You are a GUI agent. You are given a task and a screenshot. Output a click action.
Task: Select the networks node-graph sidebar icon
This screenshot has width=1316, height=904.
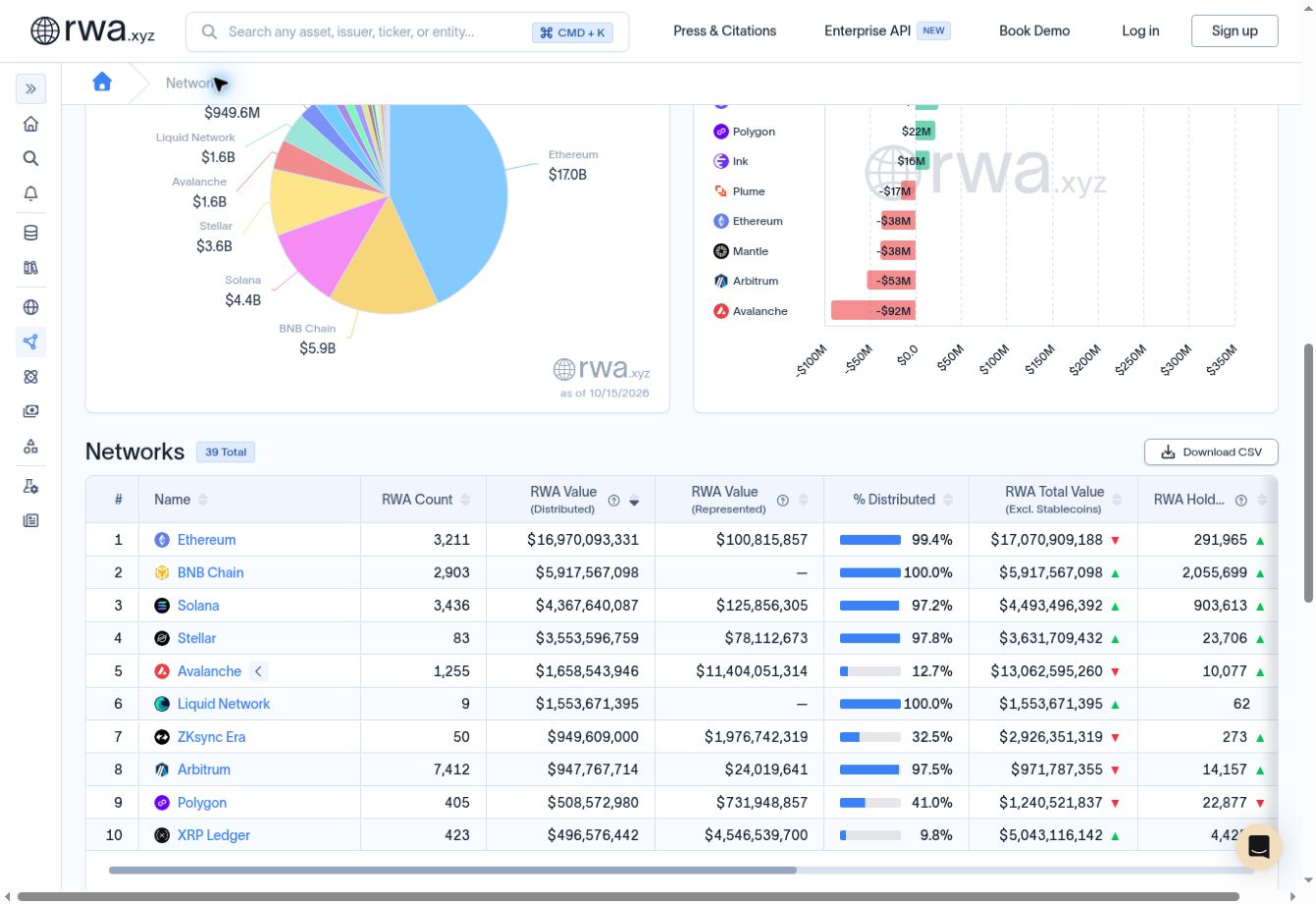click(x=30, y=342)
